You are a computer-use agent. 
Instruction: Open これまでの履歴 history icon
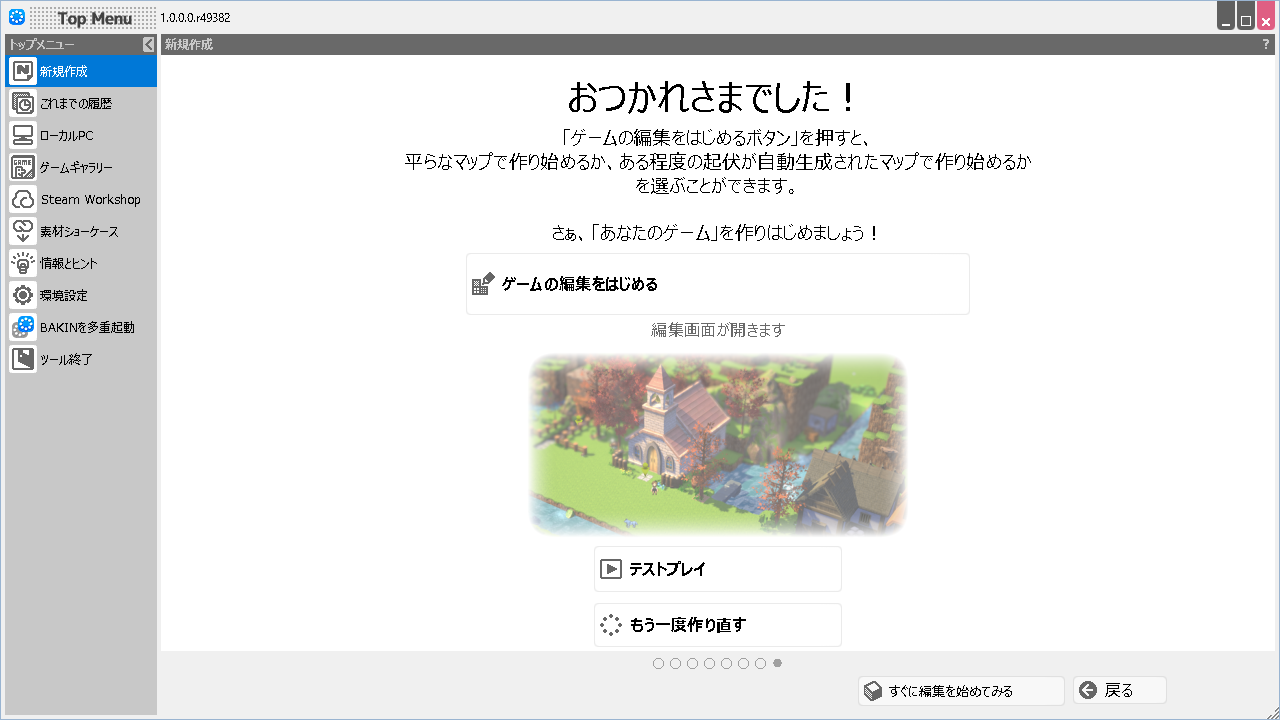[x=23, y=103]
